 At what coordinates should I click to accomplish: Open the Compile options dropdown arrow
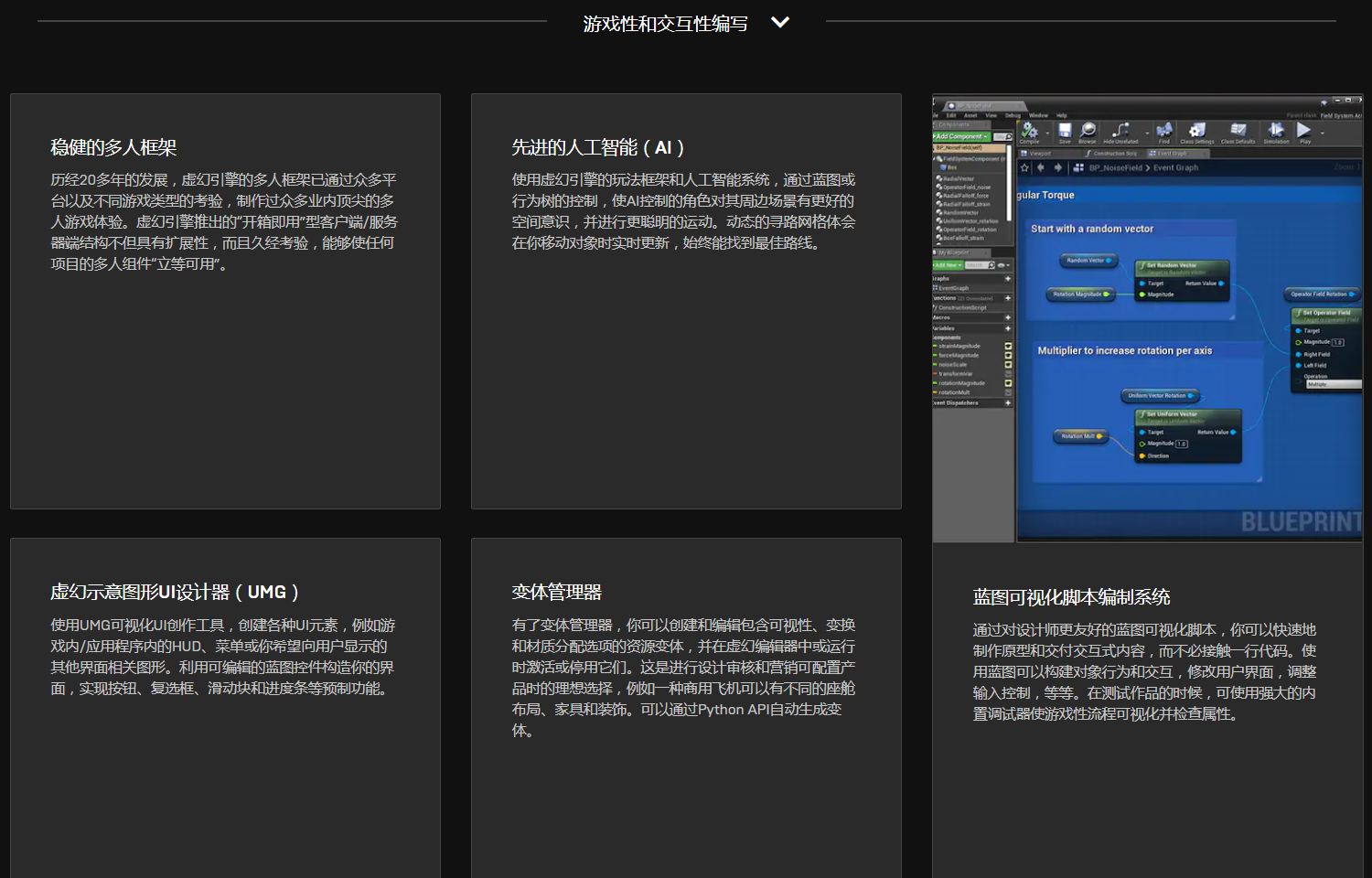(x=1047, y=134)
